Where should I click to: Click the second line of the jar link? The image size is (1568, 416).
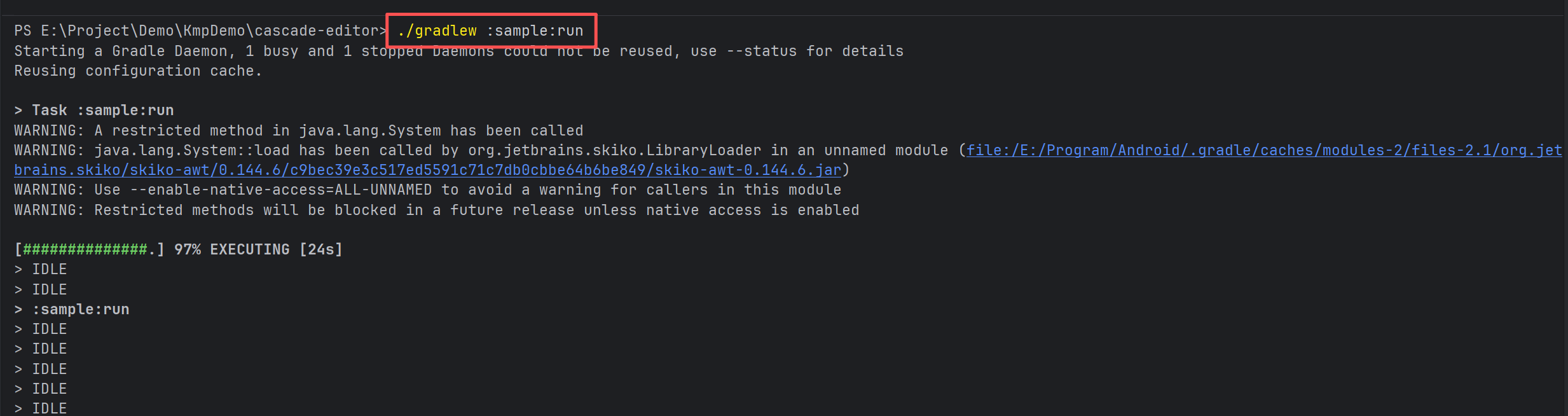coord(428,170)
